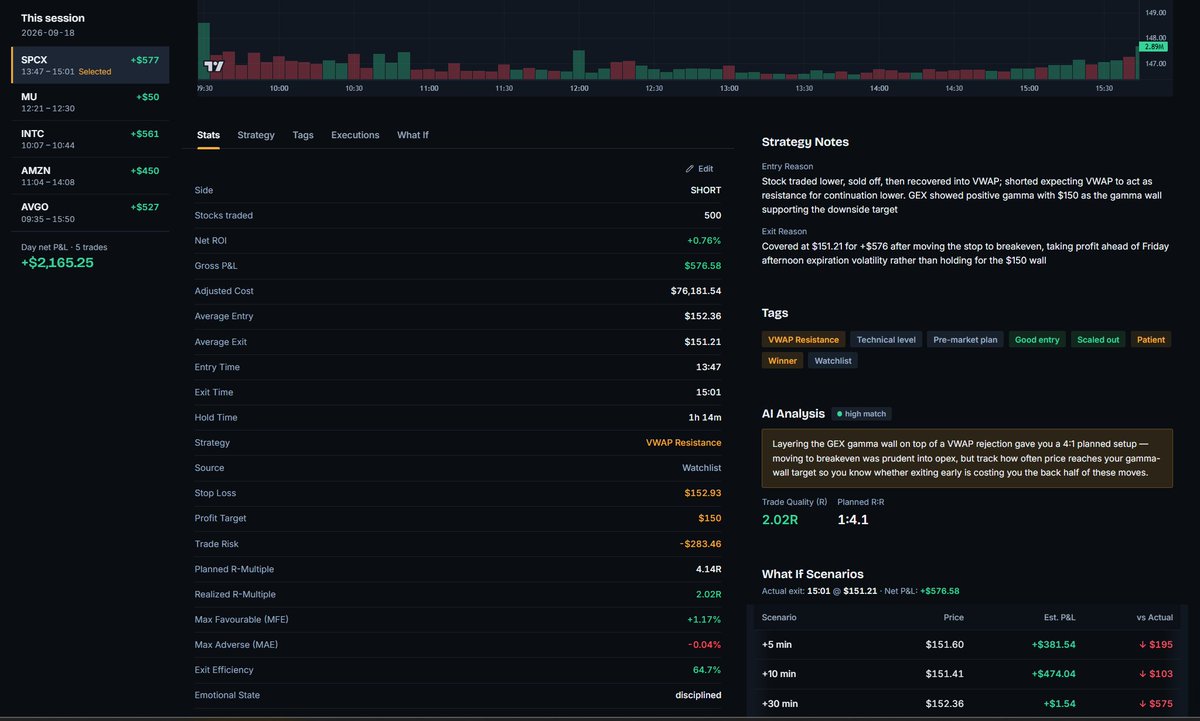Image resolution: width=1200 pixels, height=721 pixels.
Task: Click the Profit Target value $150
Action: (709, 518)
